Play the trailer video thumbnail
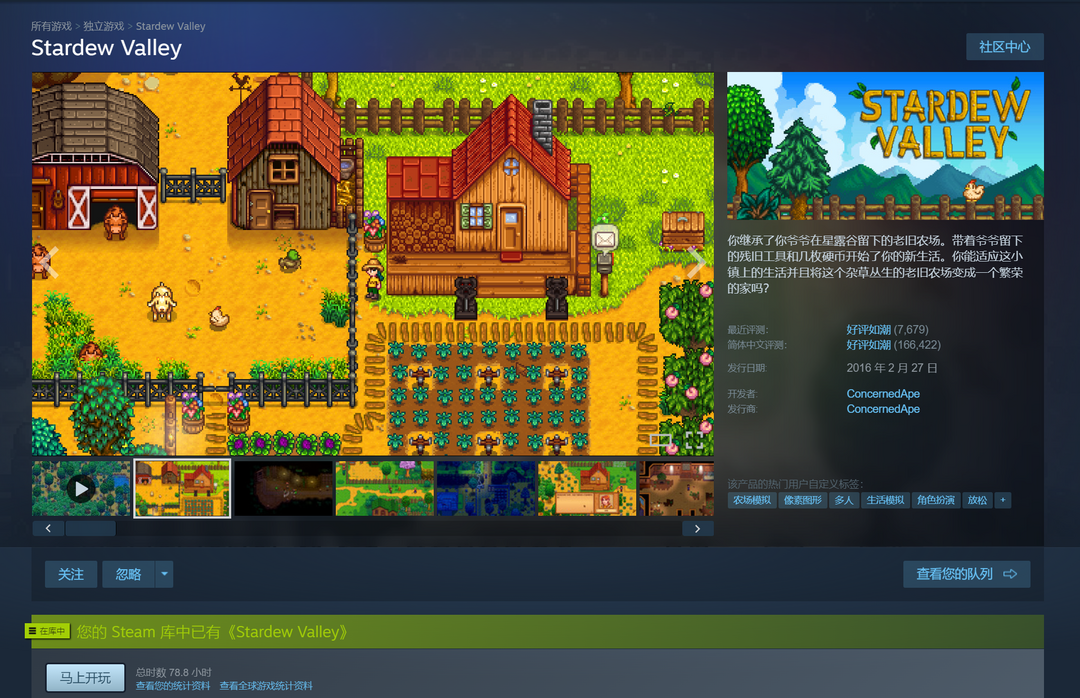1080x698 pixels. [81, 488]
